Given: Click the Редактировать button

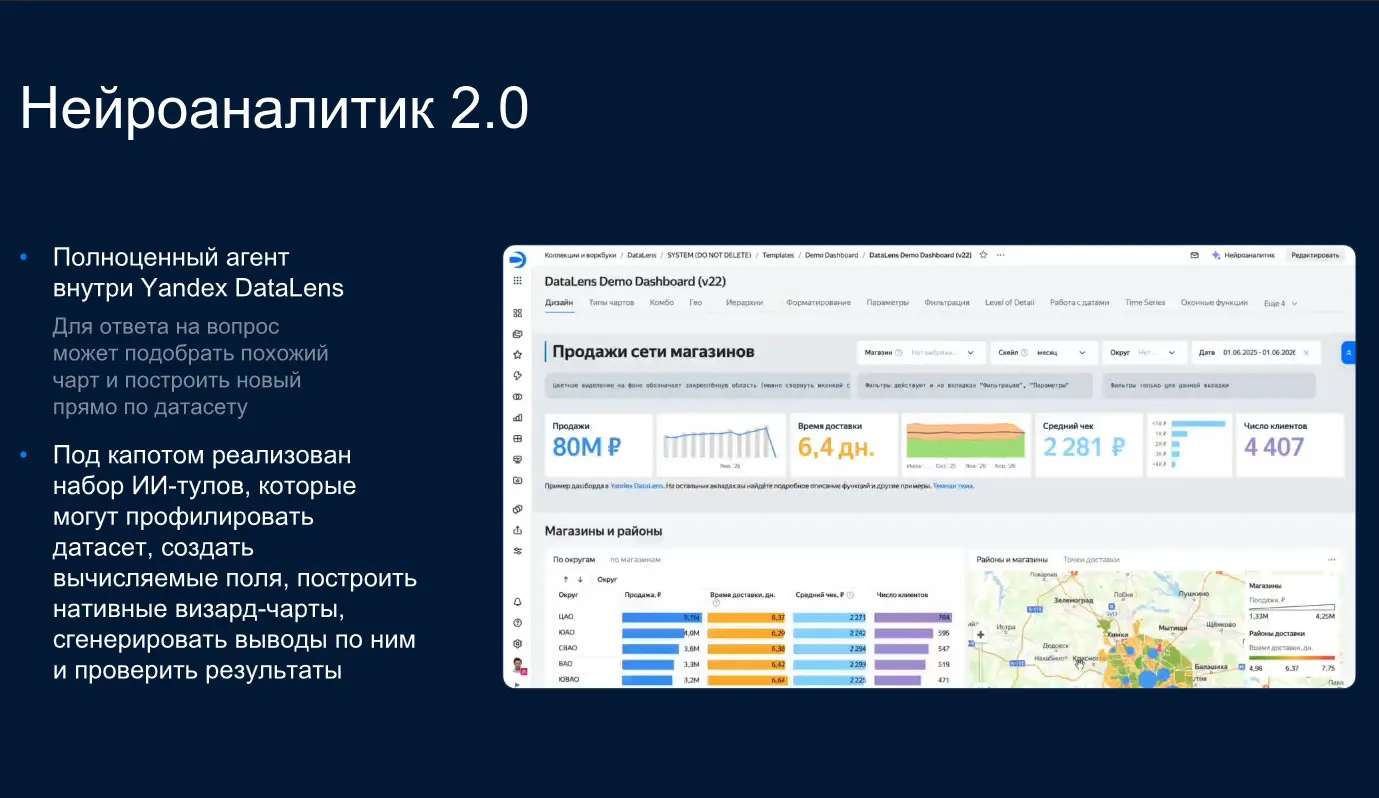Looking at the screenshot, I should [1314, 255].
